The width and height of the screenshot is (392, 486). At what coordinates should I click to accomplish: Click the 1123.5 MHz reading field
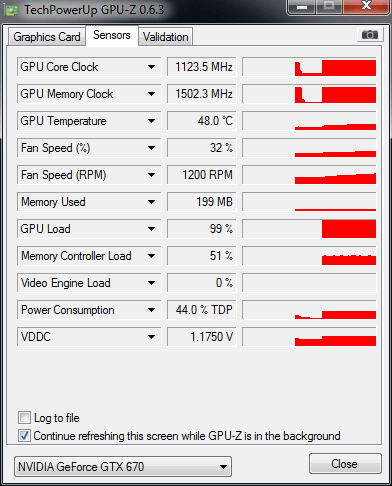(x=202, y=67)
